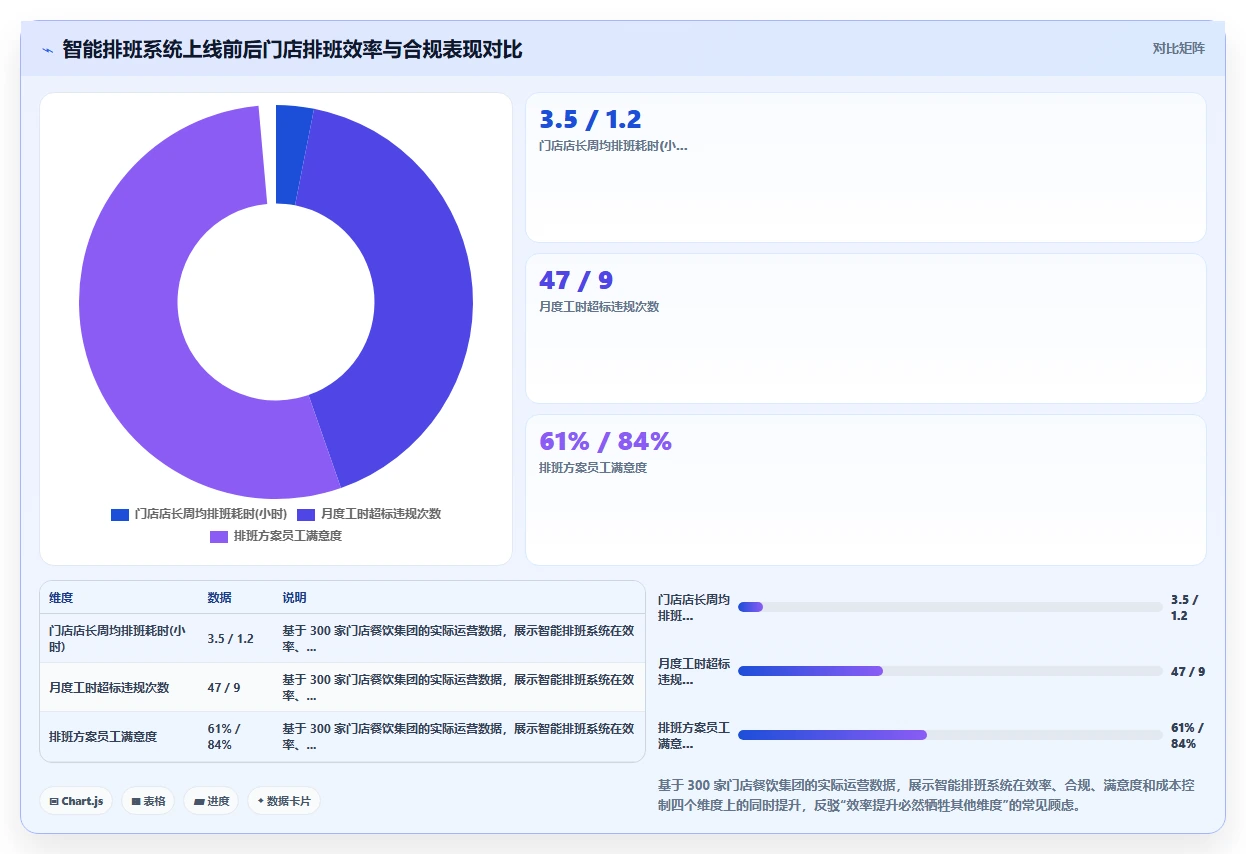Click the 排班方案员工满意 progress bar
1246x854 pixels.
point(950,735)
